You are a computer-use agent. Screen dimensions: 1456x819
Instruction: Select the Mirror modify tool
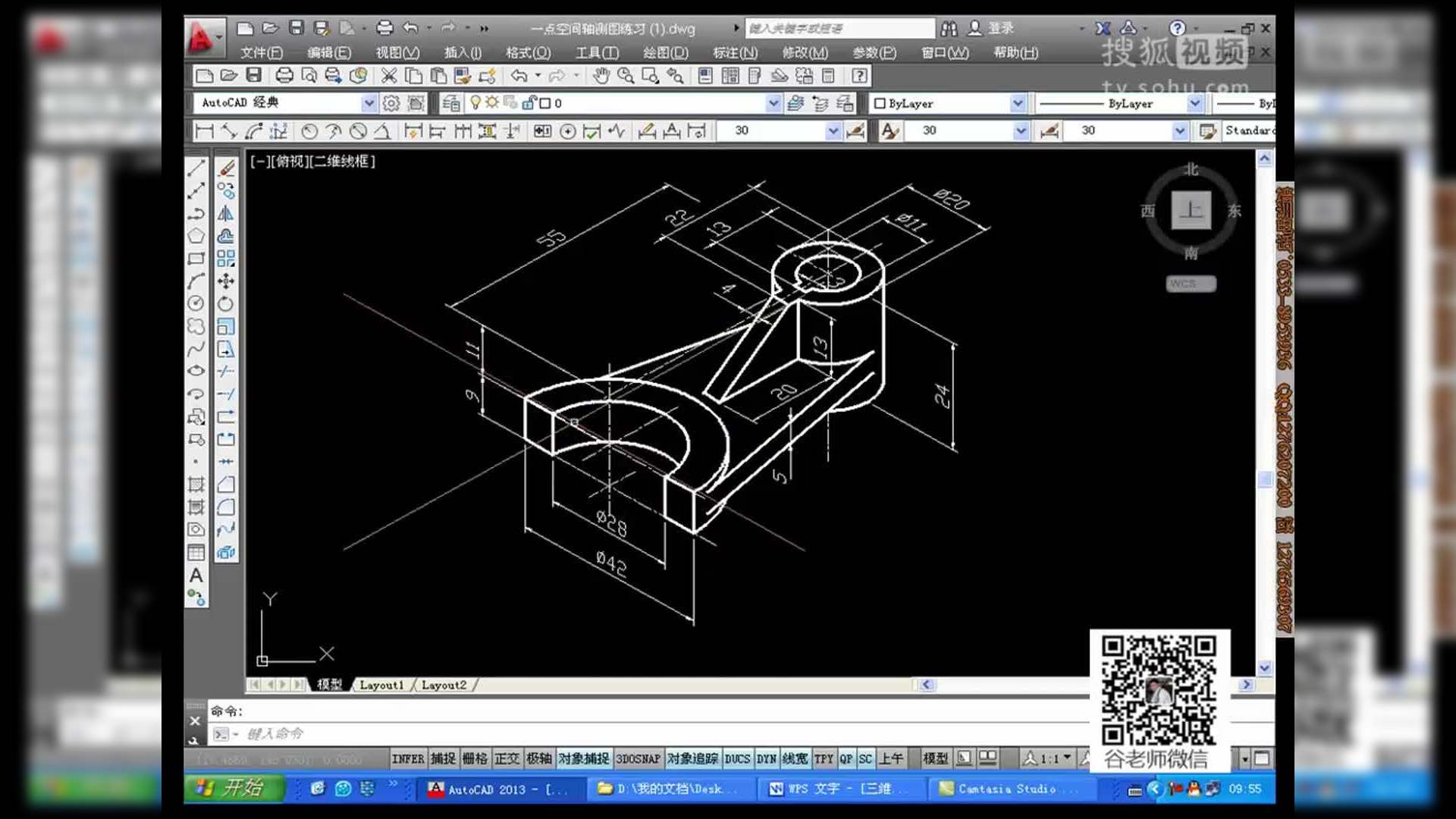(226, 214)
